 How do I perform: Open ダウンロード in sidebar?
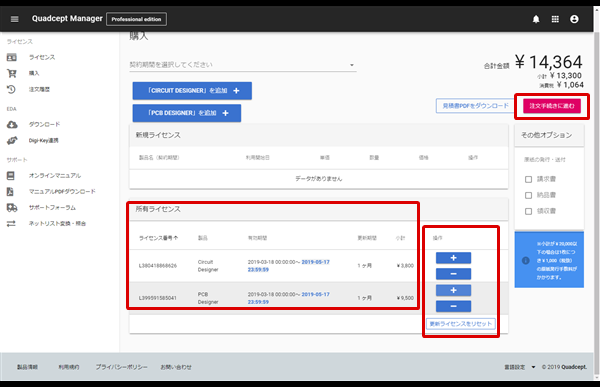[x=44, y=124]
